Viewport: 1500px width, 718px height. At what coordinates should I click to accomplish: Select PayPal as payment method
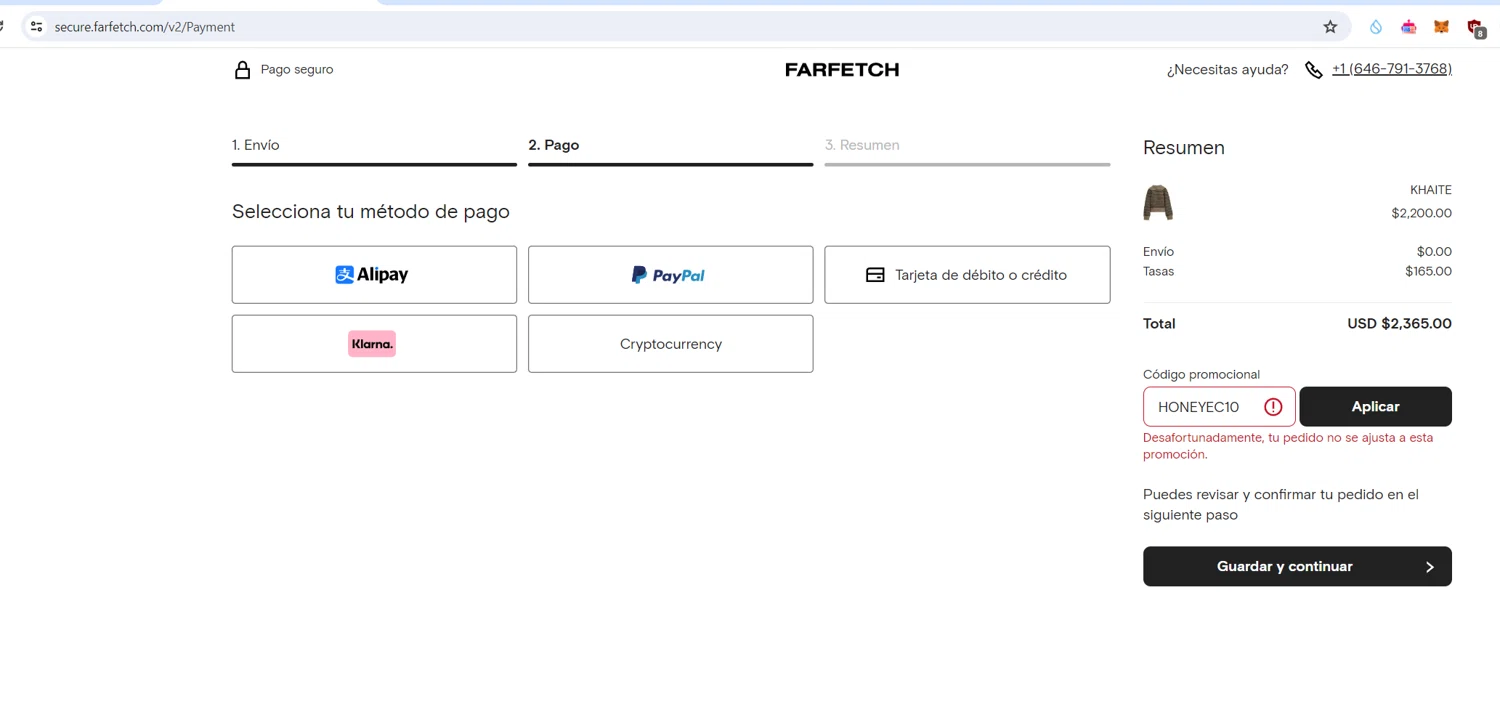[x=670, y=275]
